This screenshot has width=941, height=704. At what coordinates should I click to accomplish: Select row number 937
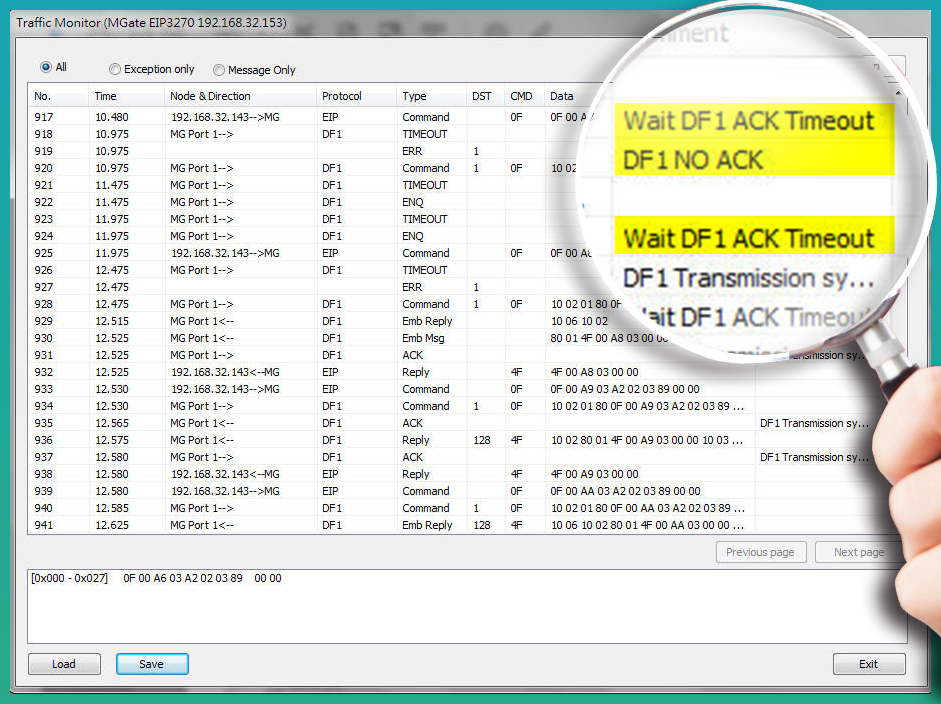point(44,457)
